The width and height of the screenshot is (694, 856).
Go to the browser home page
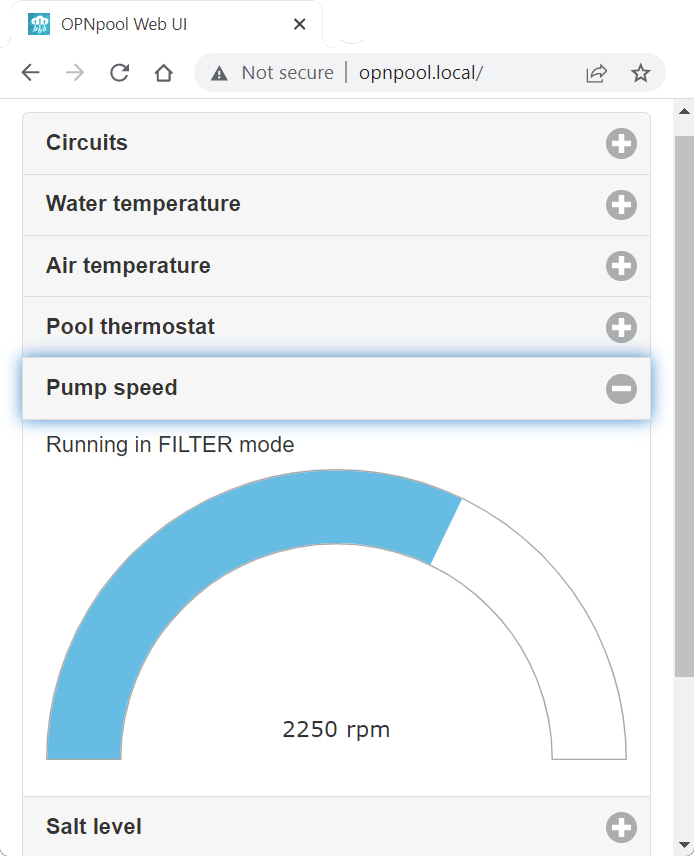(x=163, y=73)
